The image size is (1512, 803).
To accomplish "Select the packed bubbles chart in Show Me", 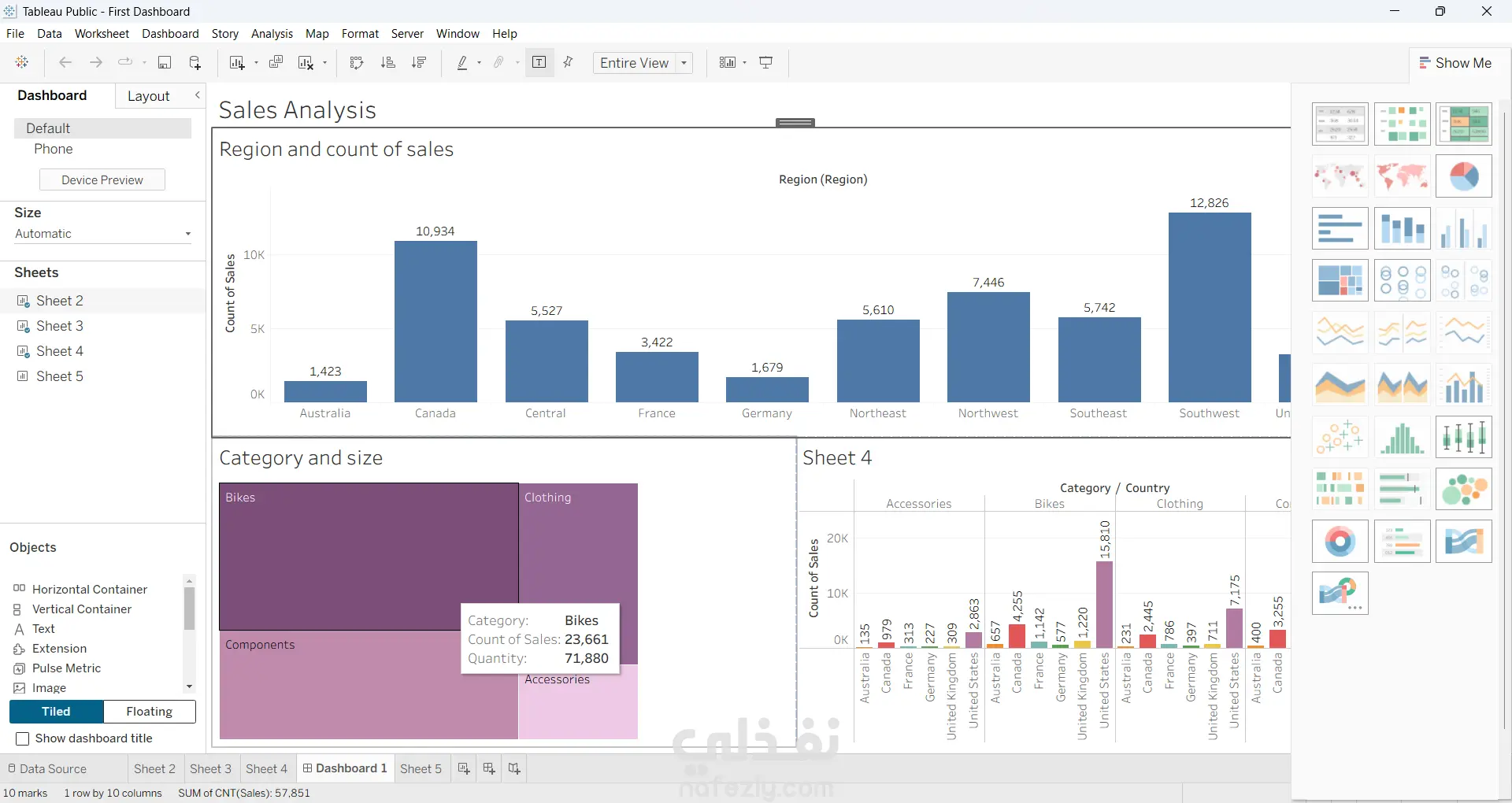I will click(x=1464, y=489).
